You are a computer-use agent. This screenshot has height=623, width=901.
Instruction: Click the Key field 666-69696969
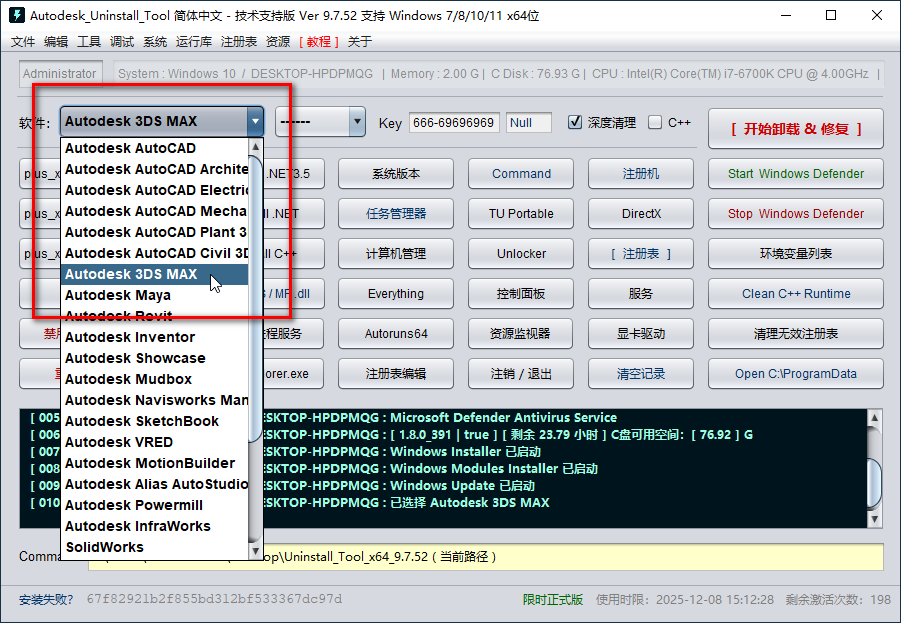pos(454,122)
